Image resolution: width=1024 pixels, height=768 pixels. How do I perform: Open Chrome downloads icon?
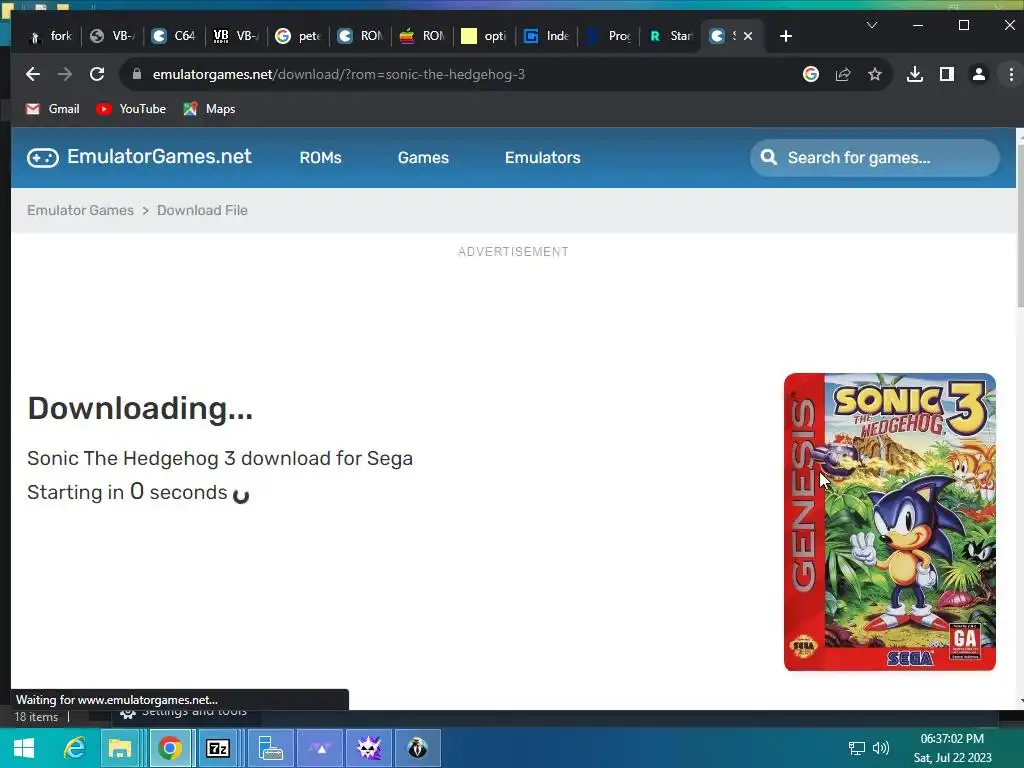[x=915, y=74]
